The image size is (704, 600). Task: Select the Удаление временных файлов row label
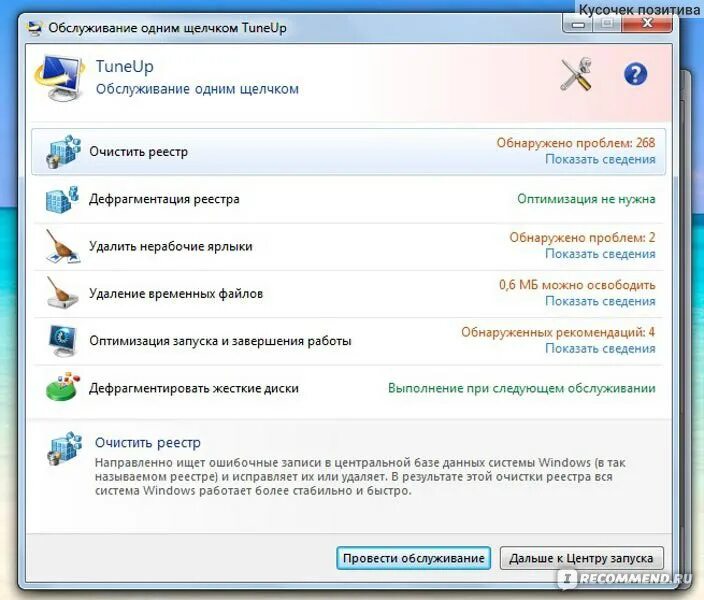click(176, 294)
